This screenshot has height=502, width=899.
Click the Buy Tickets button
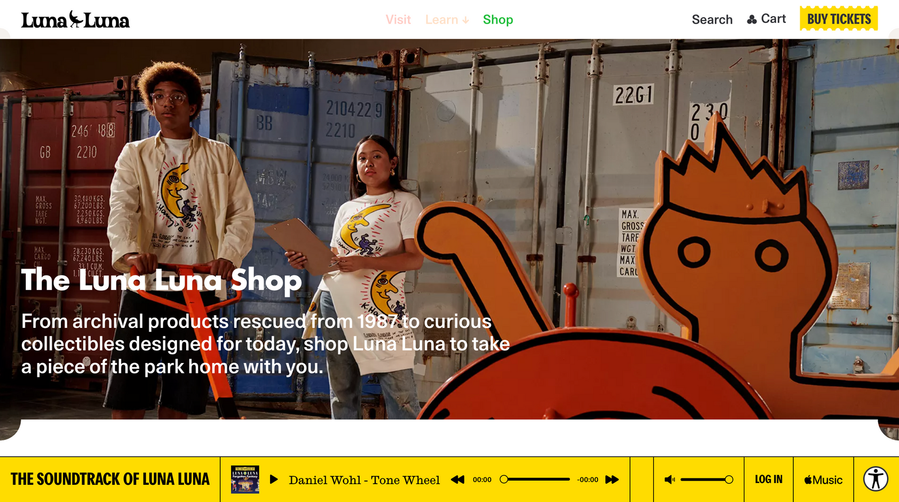[x=839, y=18]
